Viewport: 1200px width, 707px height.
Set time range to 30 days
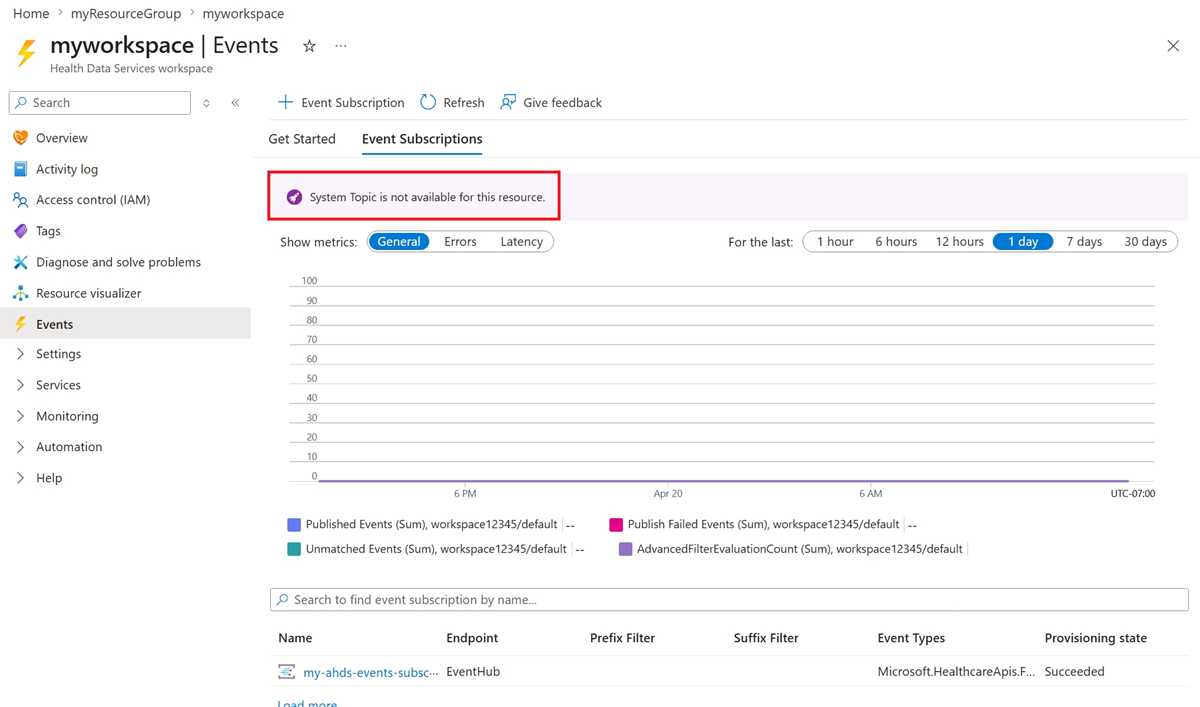pyautogui.click(x=1146, y=242)
